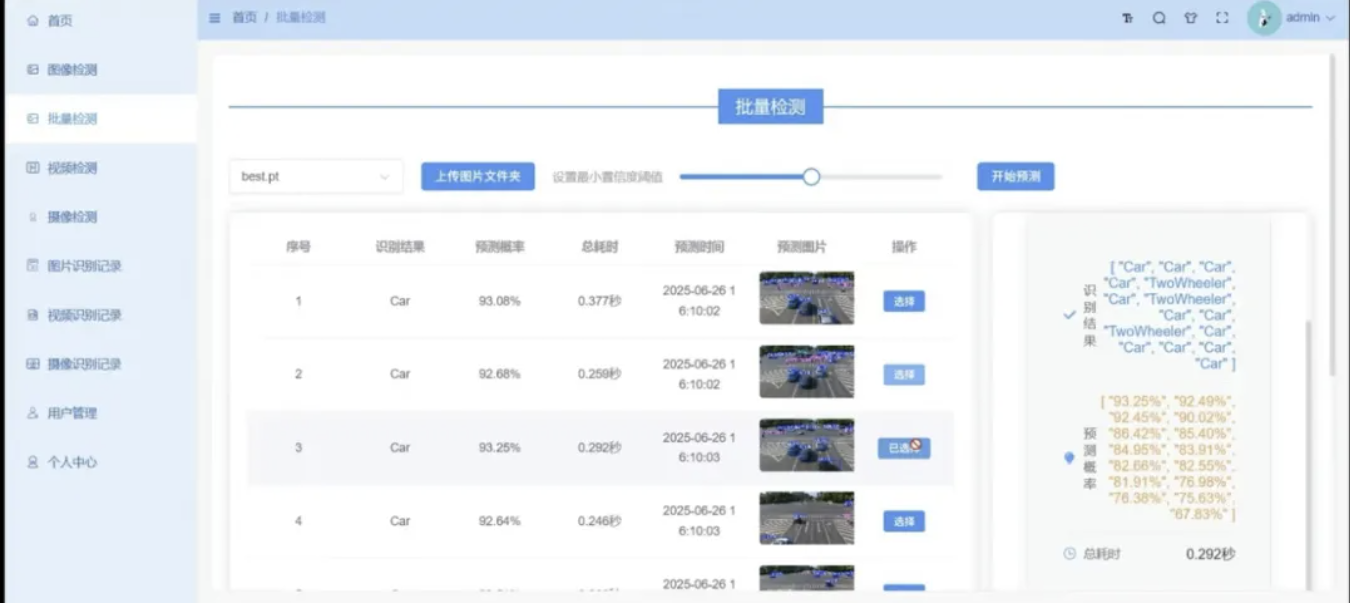This screenshot has width=1350, height=610.
Task: Click 批量检测 in the breadcrumb
Action: click(x=300, y=18)
